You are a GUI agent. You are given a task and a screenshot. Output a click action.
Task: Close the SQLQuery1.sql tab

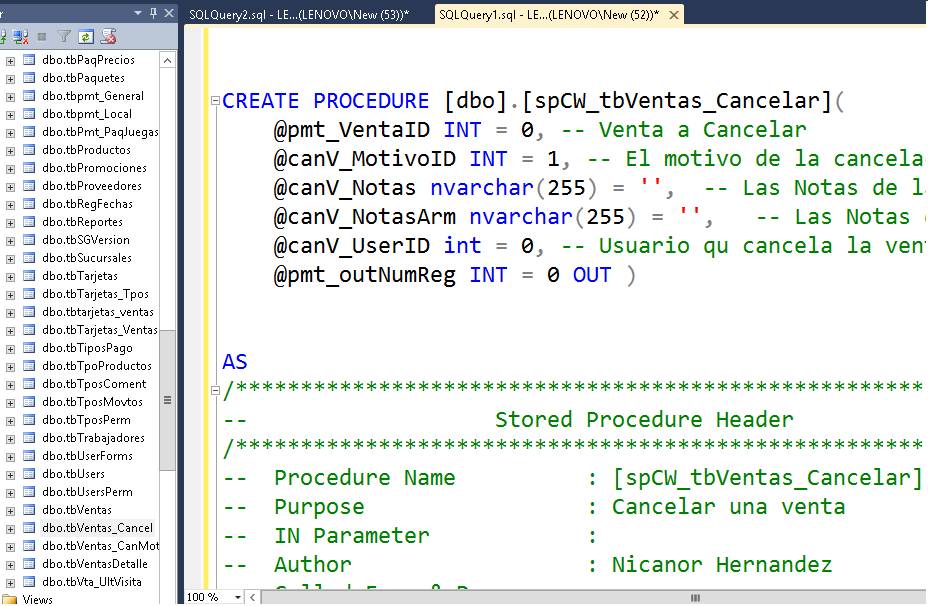(674, 15)
